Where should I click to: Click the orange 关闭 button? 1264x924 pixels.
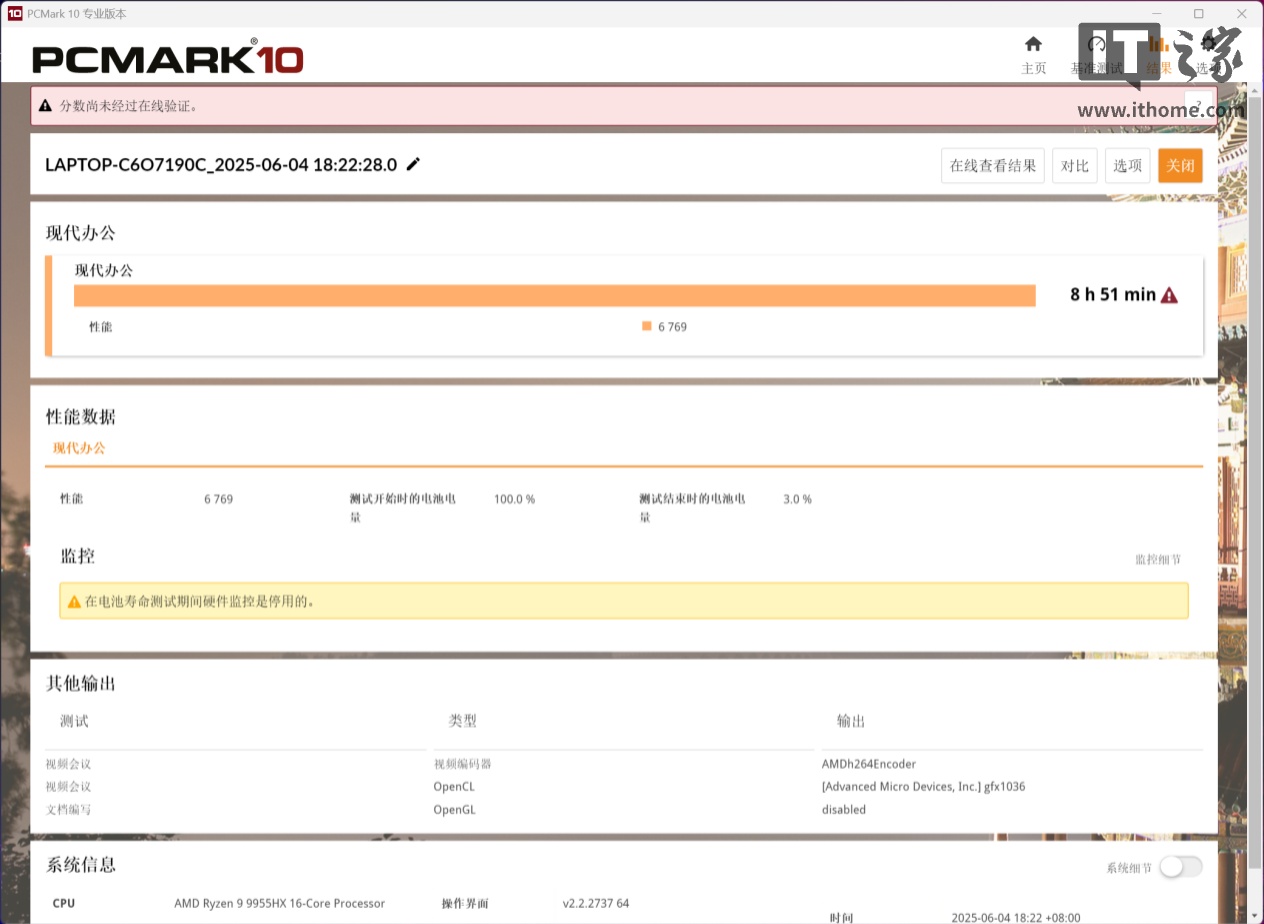click(x=1180, y=166)
